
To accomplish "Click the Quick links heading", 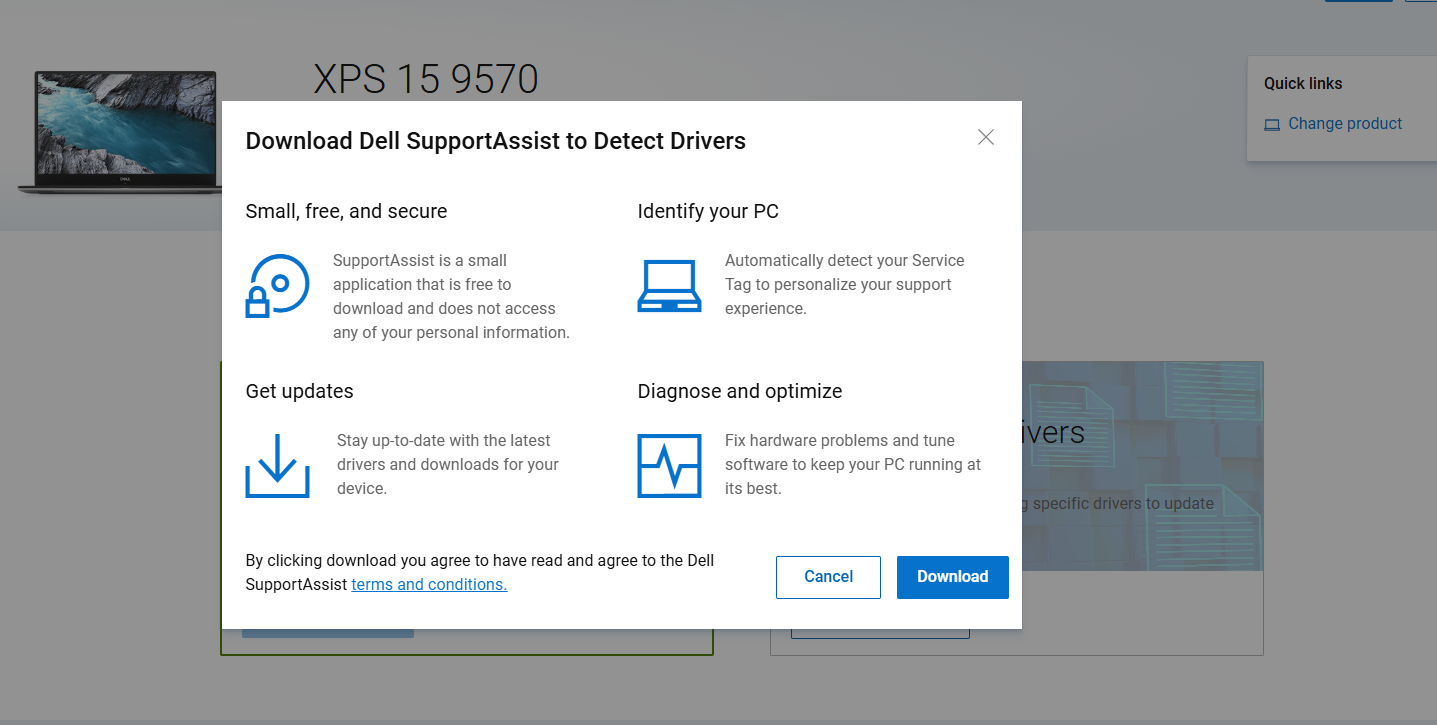I will coord(1302,84).
